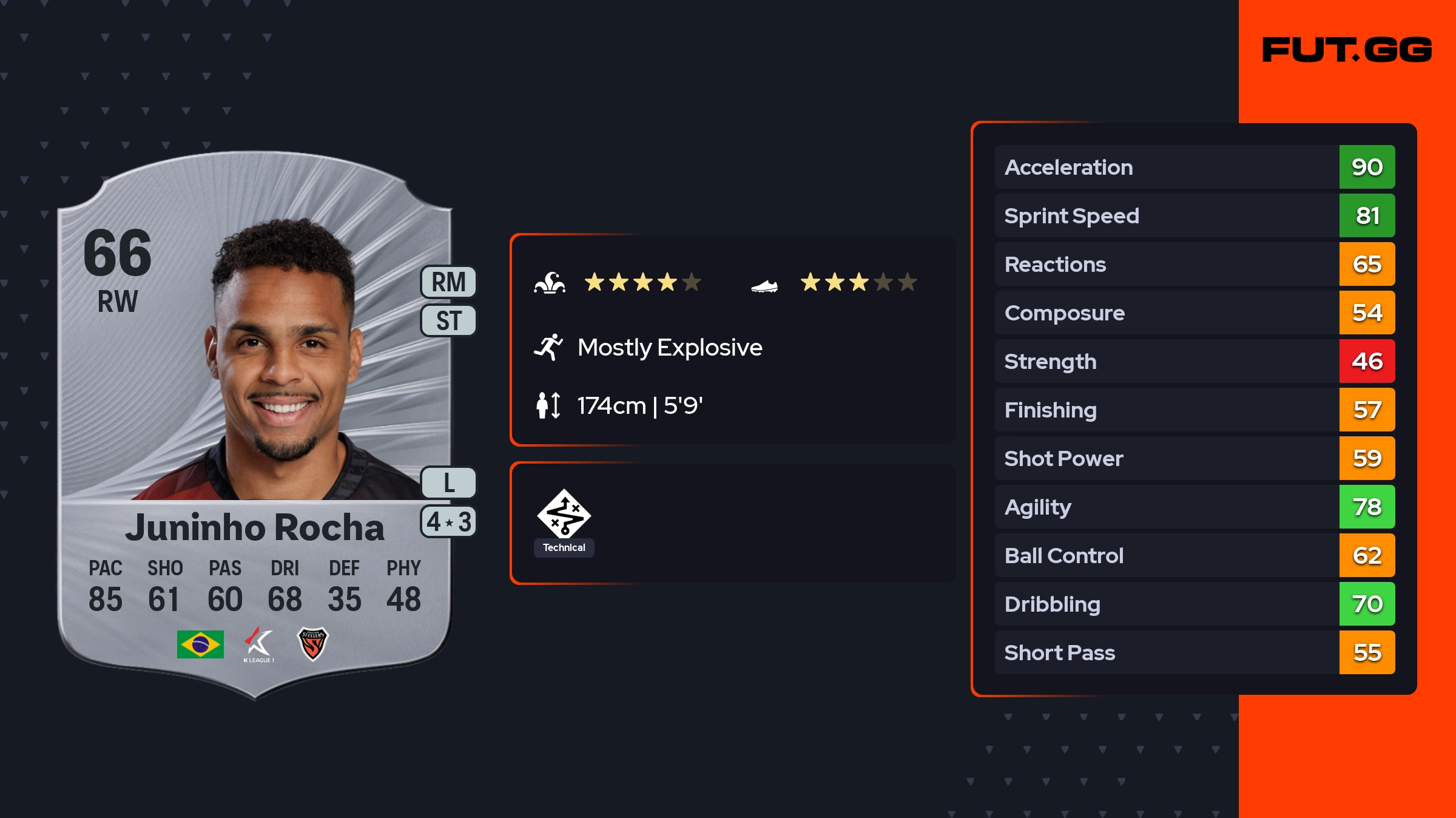Select the ST alternate position badge
This screenshot has height=818, width=1456.
pyautogui.click(x=449, y=320)
